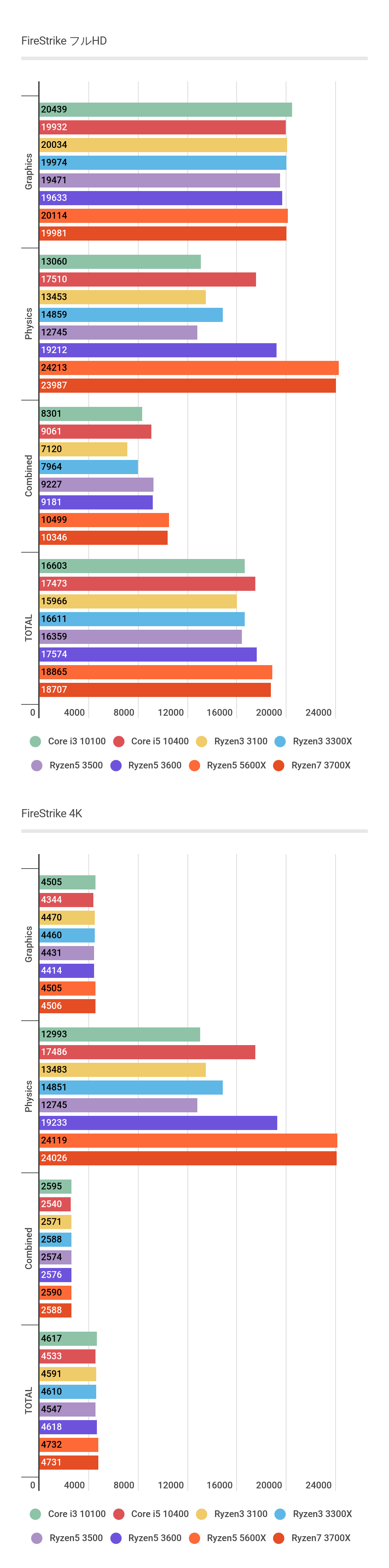Select the 20439 Graphics bar
The image size is (389, 1568).
(x=166, y=110)
